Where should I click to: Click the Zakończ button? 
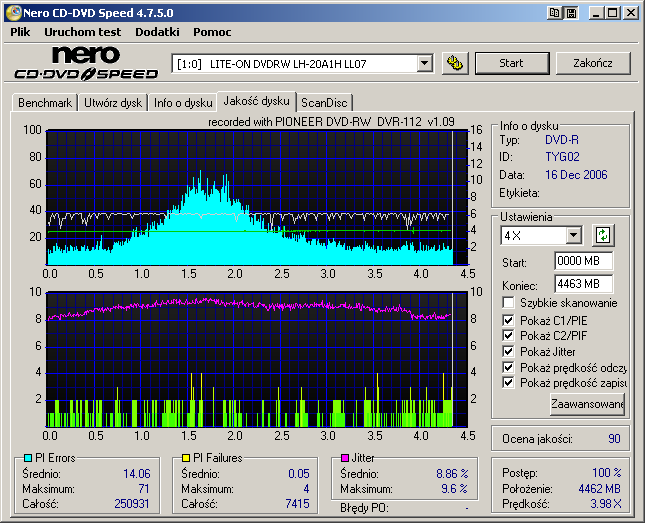593,63
